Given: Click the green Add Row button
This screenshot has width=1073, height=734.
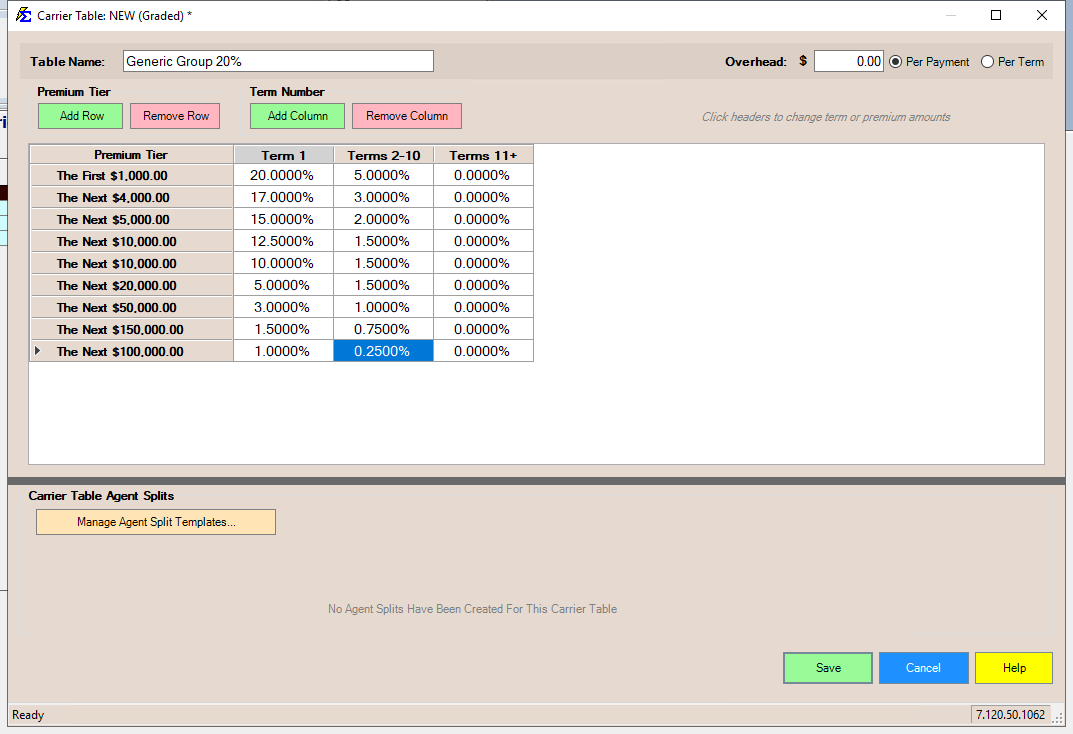Looking at the screenshot, I should (x=81, y=116).
